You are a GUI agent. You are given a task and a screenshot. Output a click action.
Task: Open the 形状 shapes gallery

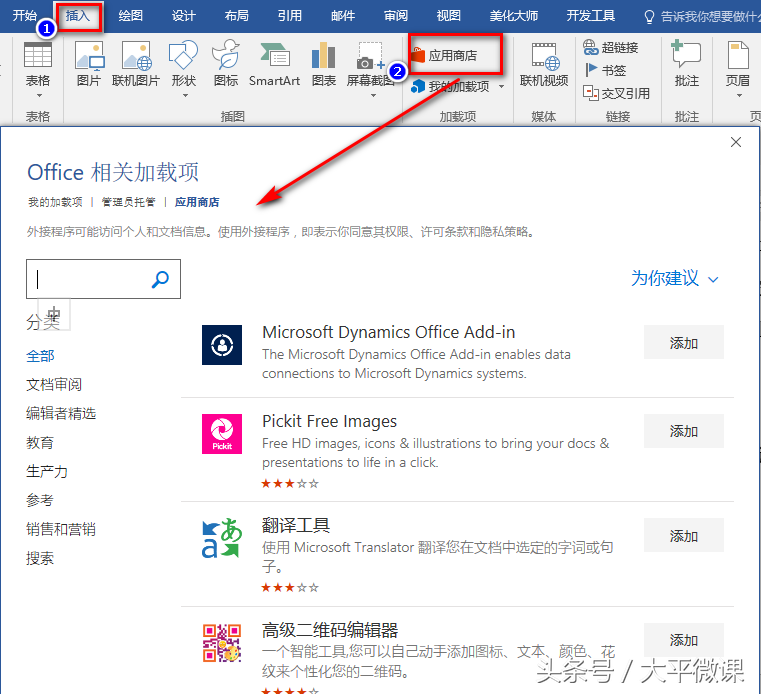(x=183, y=69)
